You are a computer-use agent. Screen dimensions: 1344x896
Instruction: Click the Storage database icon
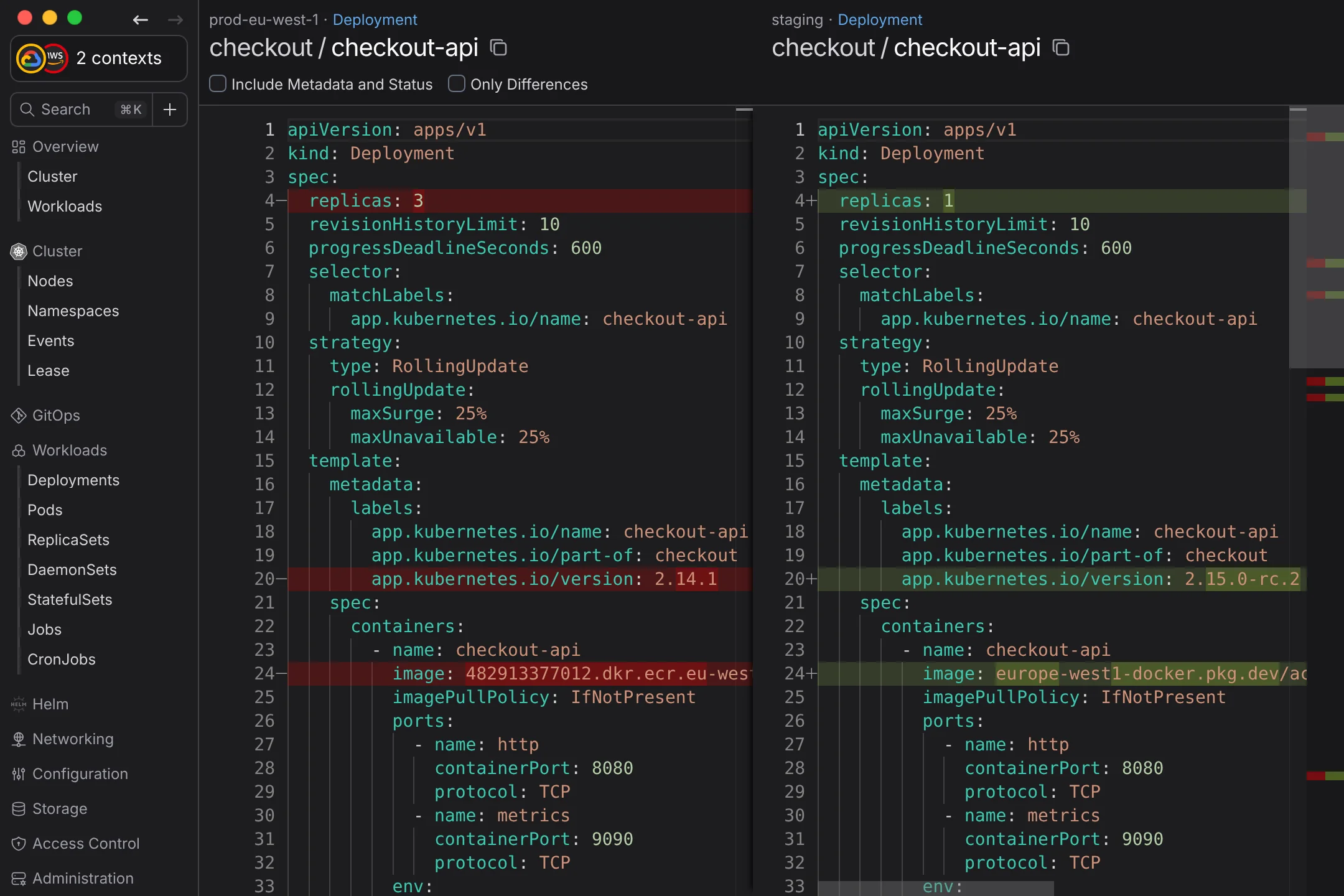pos(19,809)
